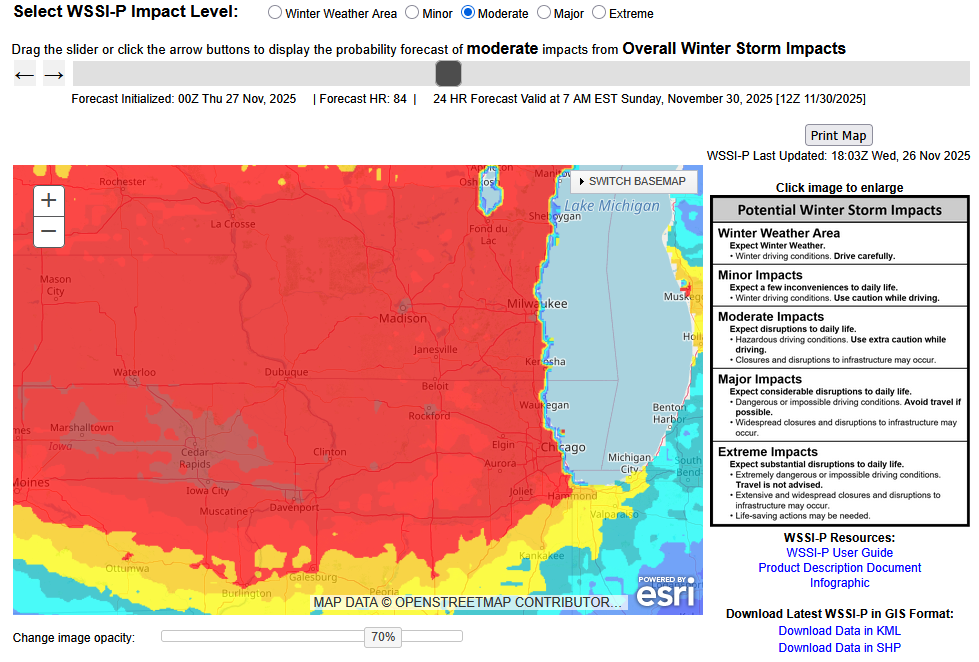Screen dimensions: 979x662
Task: Download data in KML format
Action: point(839,631)
